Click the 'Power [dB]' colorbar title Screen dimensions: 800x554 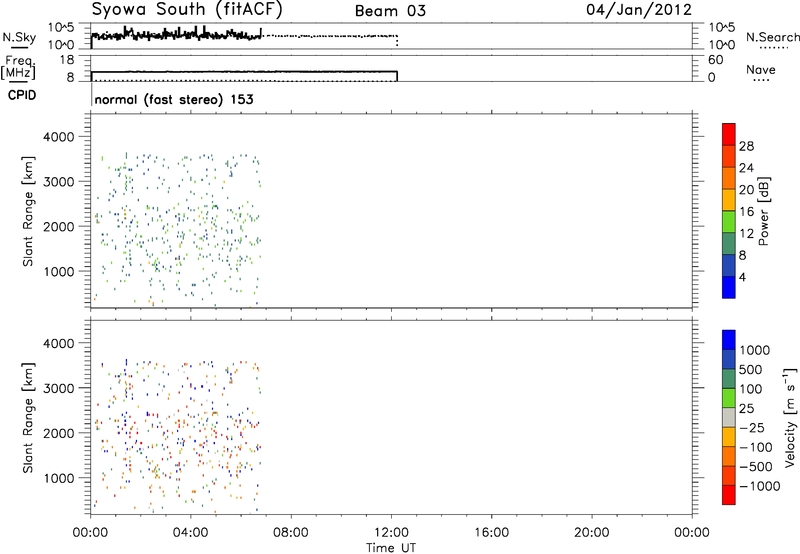pyautogui.click(x=763, y=211)
